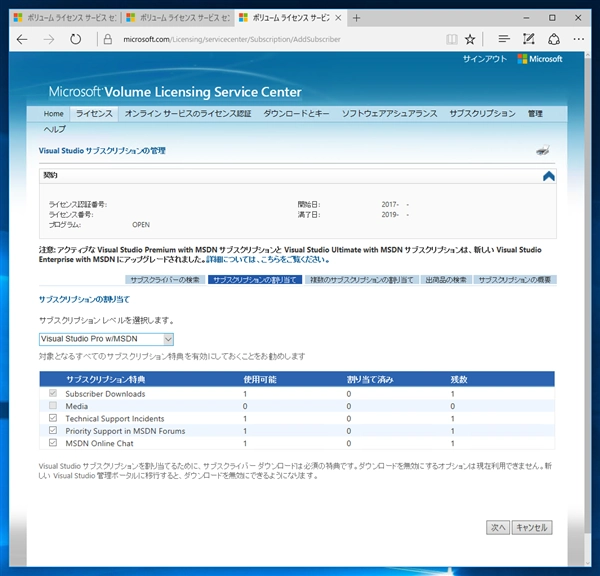Open reading view book icon
600x576 pixels.
452,39
